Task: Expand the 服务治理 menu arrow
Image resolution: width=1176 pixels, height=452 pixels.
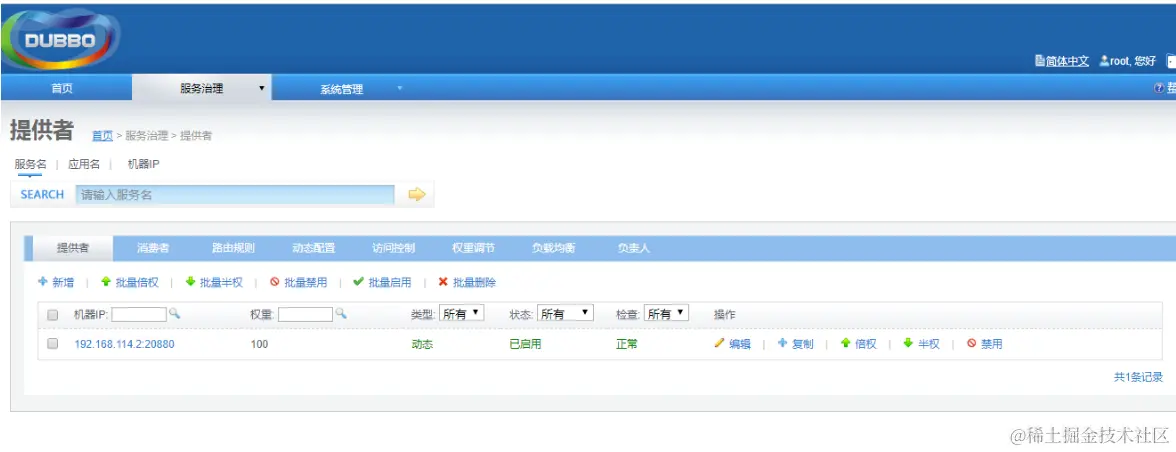Action: 262,88
